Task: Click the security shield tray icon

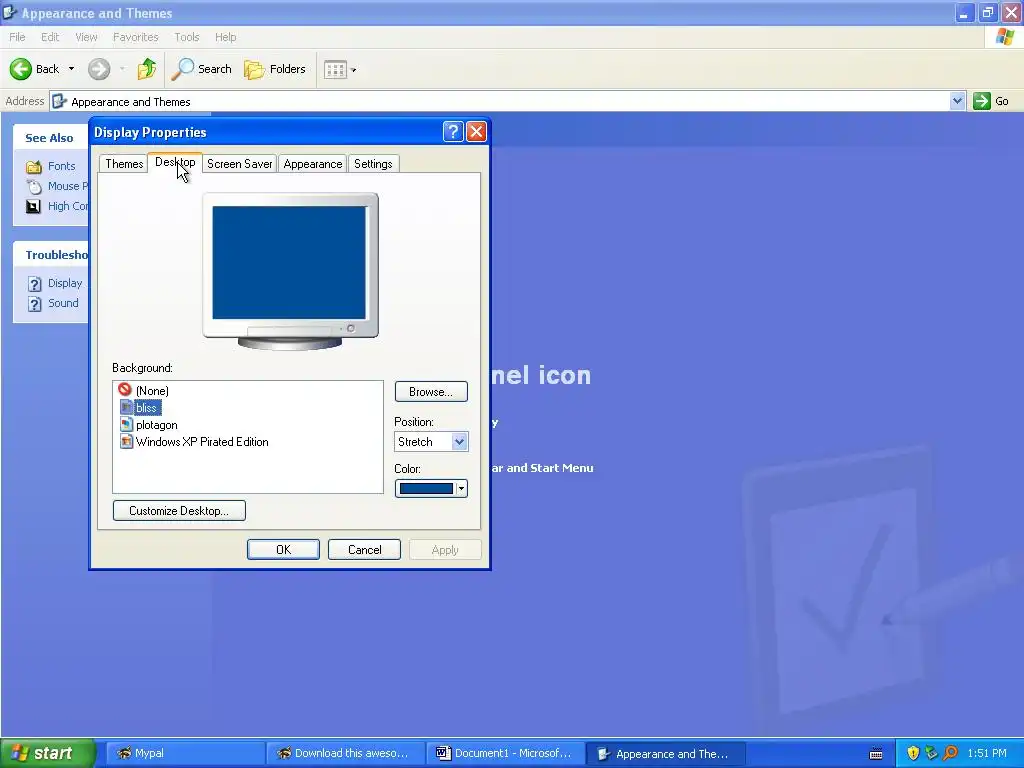Action: (x=913, y=754)
